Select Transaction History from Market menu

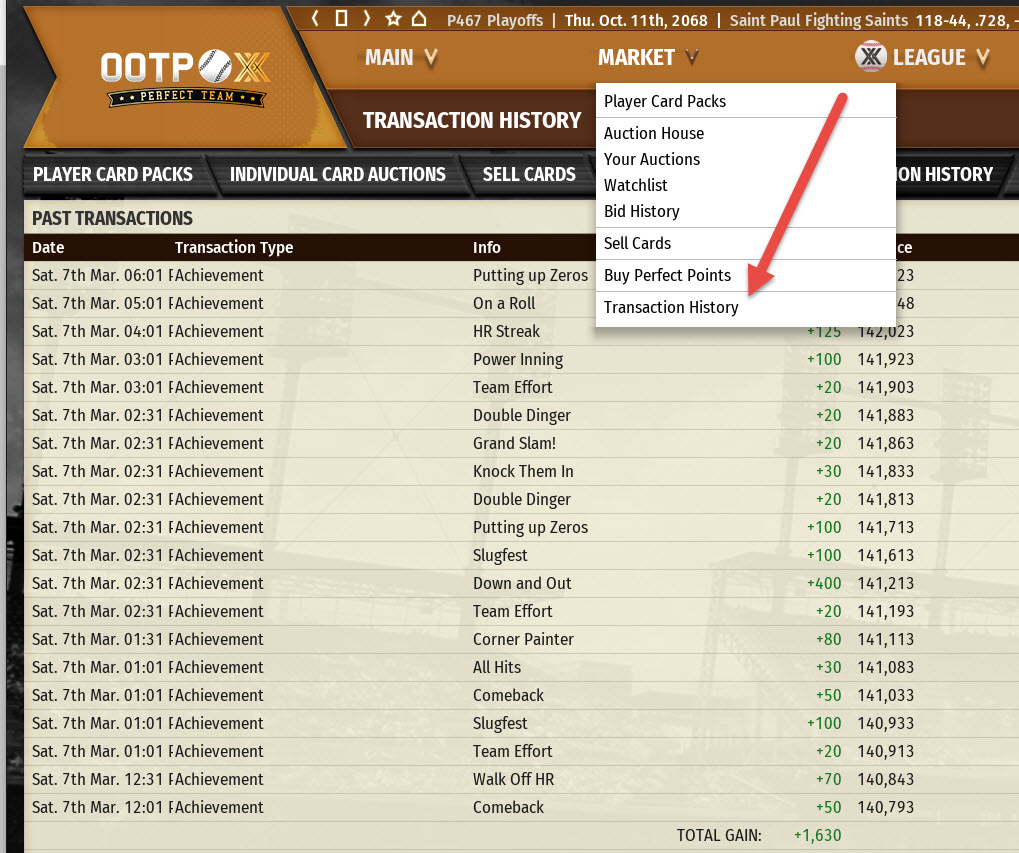coord(671,307)
